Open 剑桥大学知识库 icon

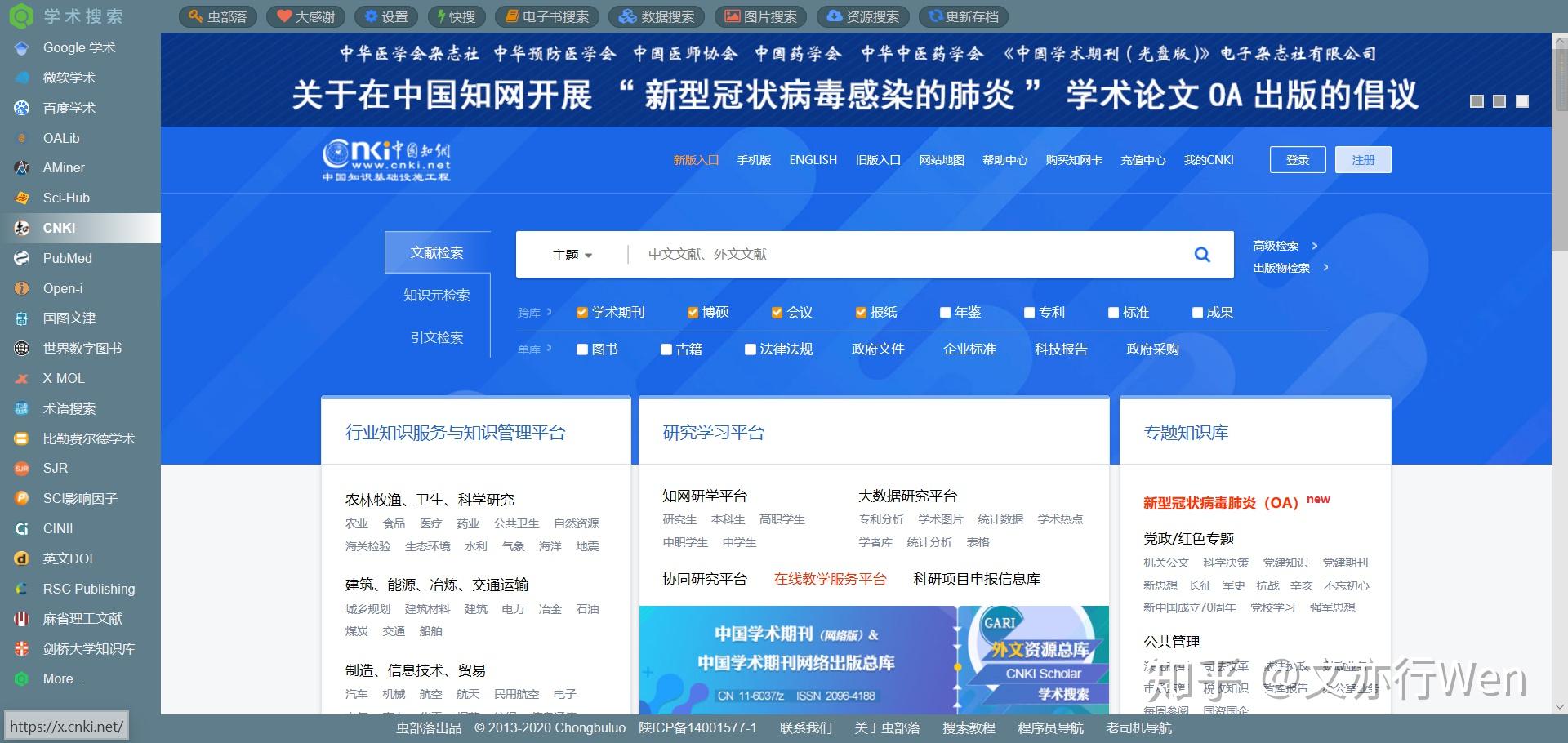point(22,649)
